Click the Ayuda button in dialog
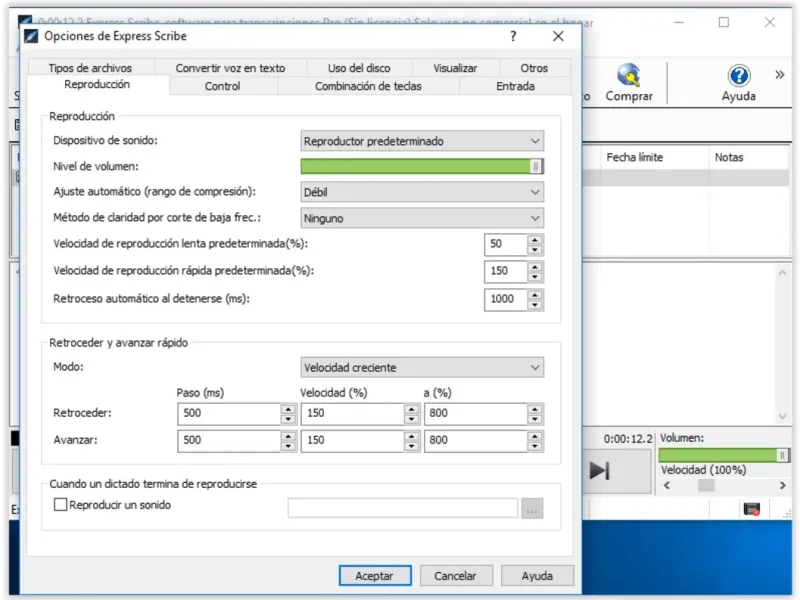The image size is (800, 600). (x=537, y=576)
